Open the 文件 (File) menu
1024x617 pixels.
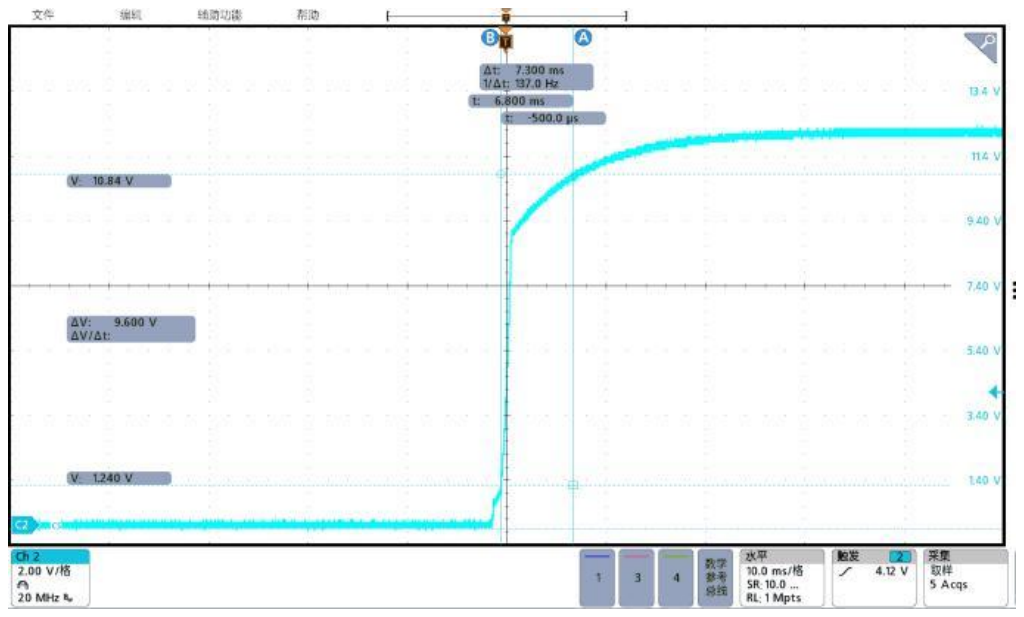[x=42, y=14]
